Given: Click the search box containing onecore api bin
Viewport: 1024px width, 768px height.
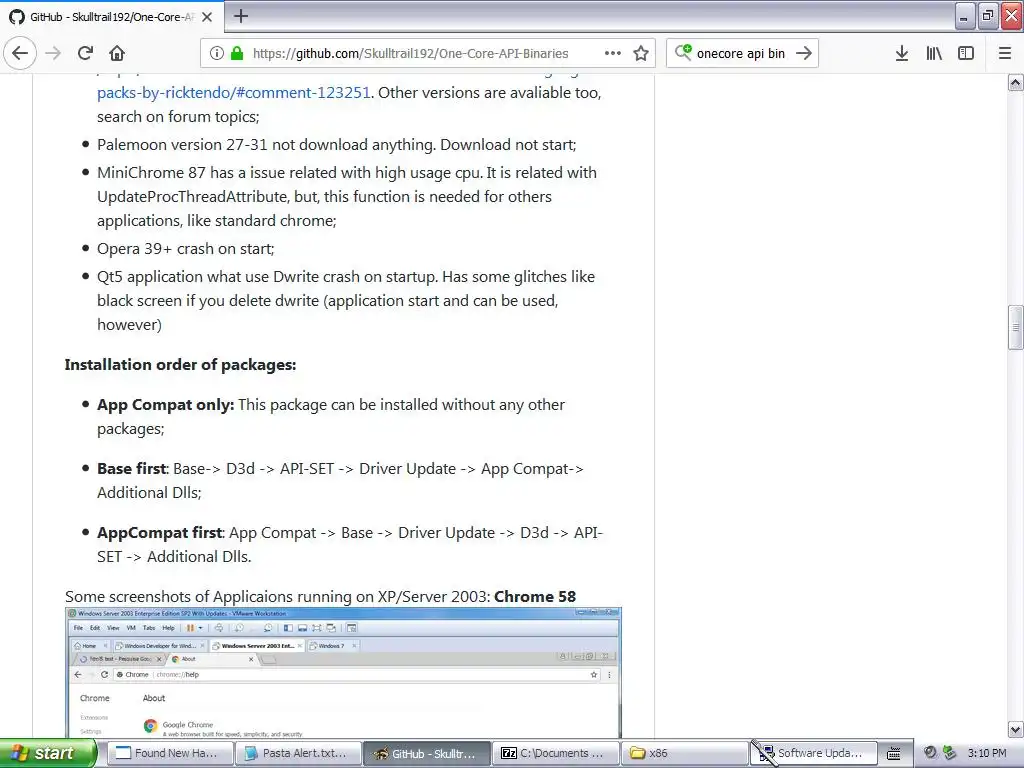Looking at the screenshot, I should (x=741, y=53).
